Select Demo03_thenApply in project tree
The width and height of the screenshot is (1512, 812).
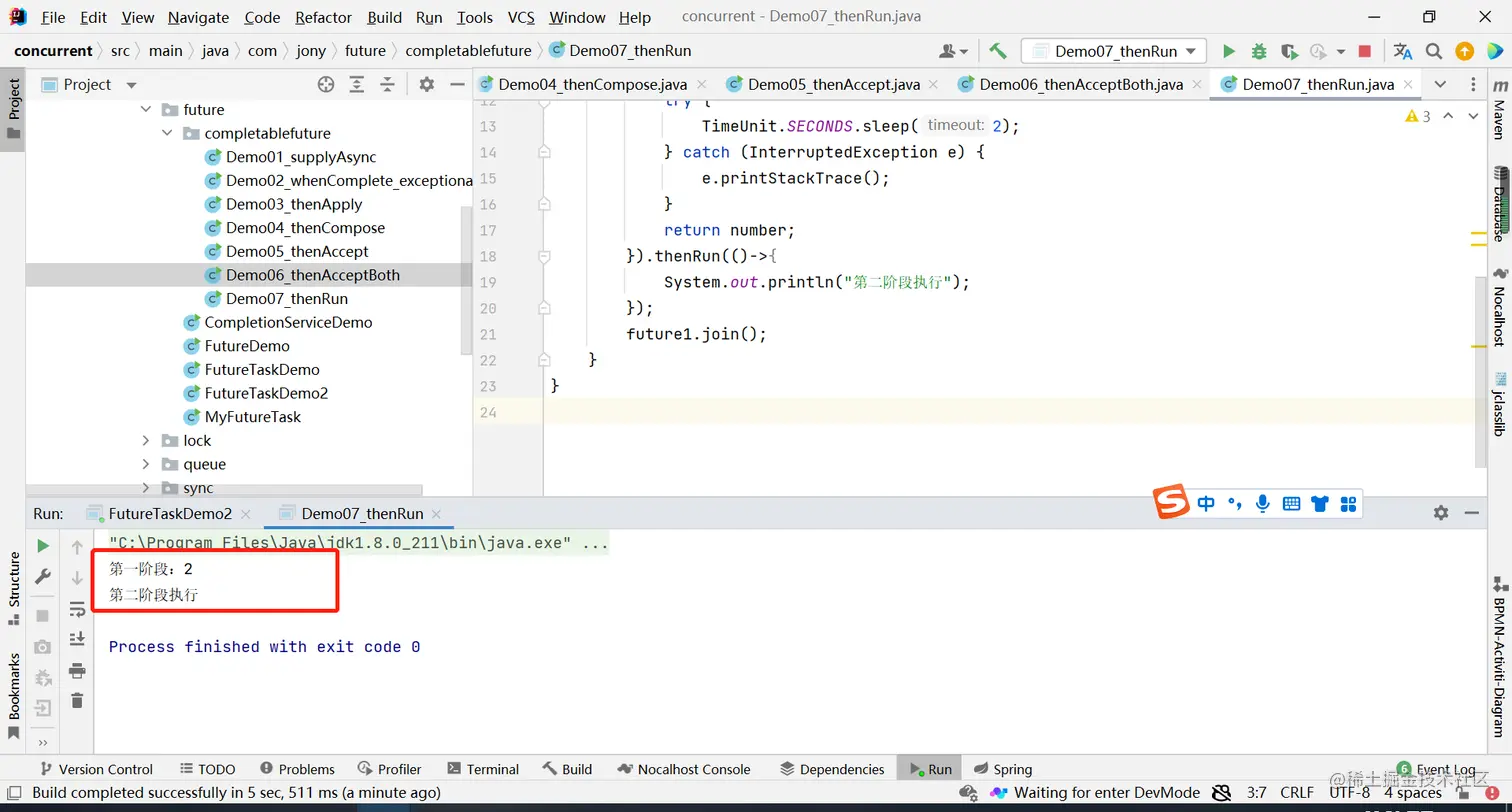[x=294, y=204]
